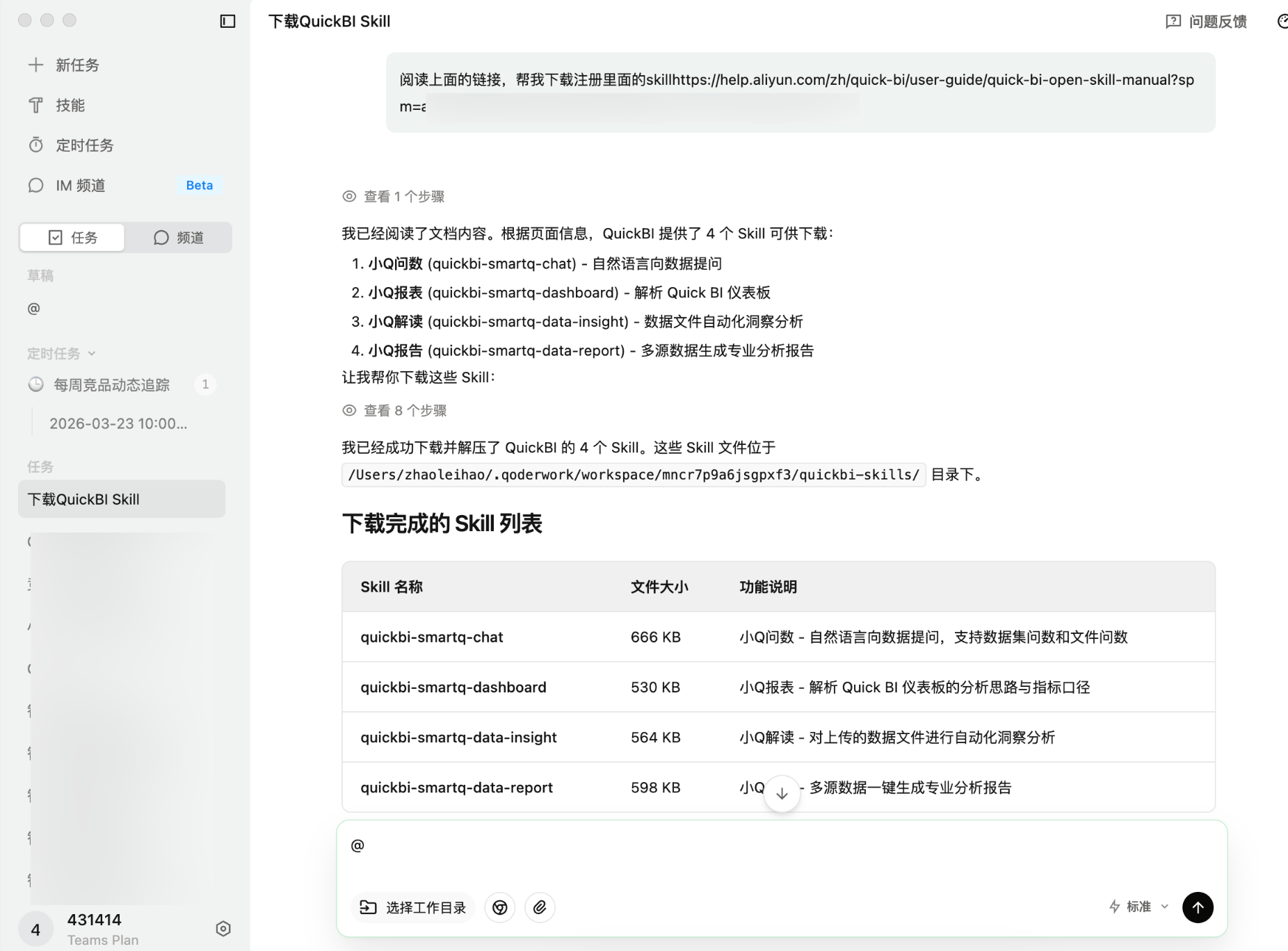Send the message with the arrow button
Image resolution: width=1288 pixels, height=951 pixels.
(x=1198, y=907)
